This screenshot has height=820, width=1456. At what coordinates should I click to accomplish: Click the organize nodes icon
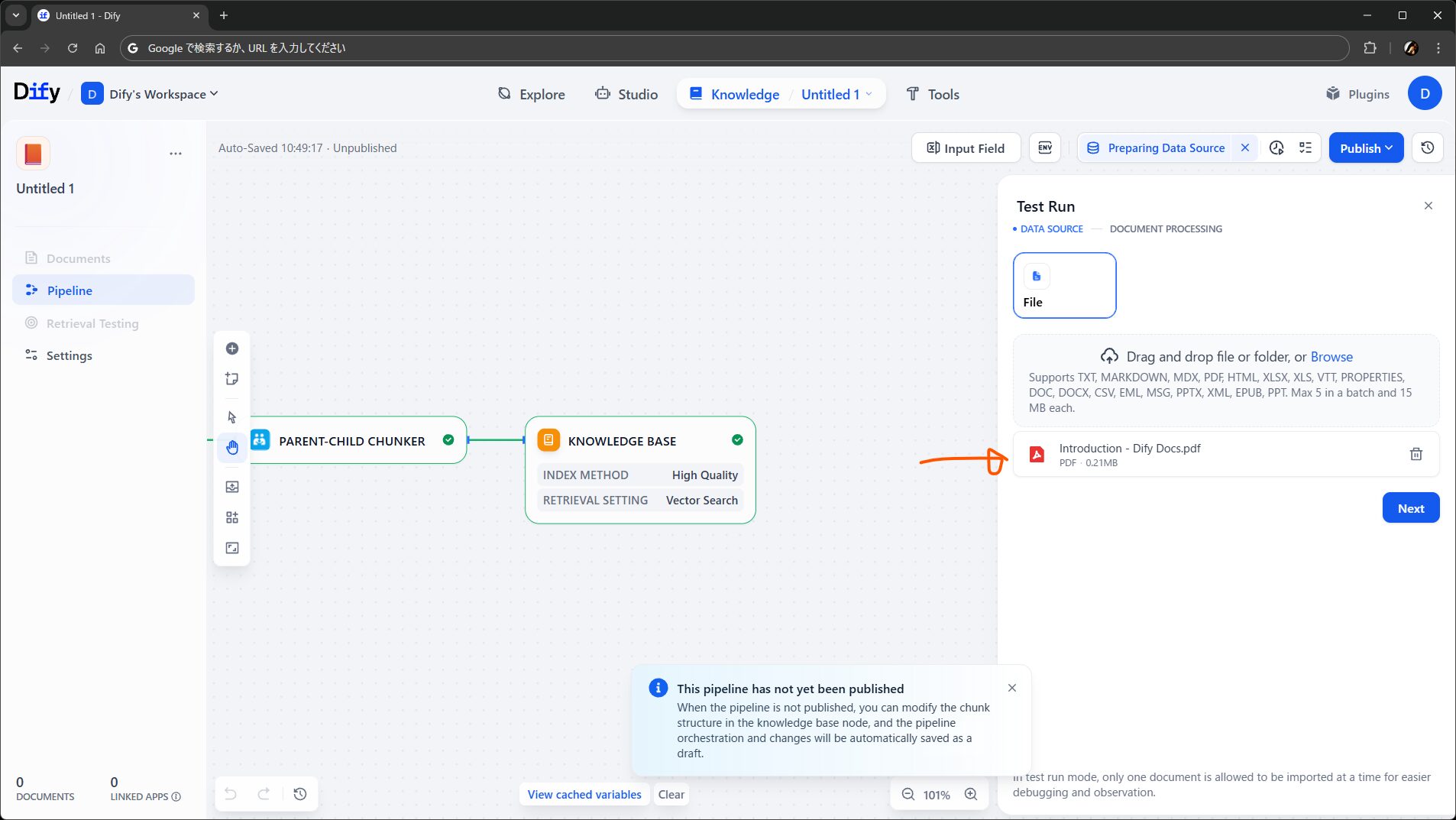(232, 517)
